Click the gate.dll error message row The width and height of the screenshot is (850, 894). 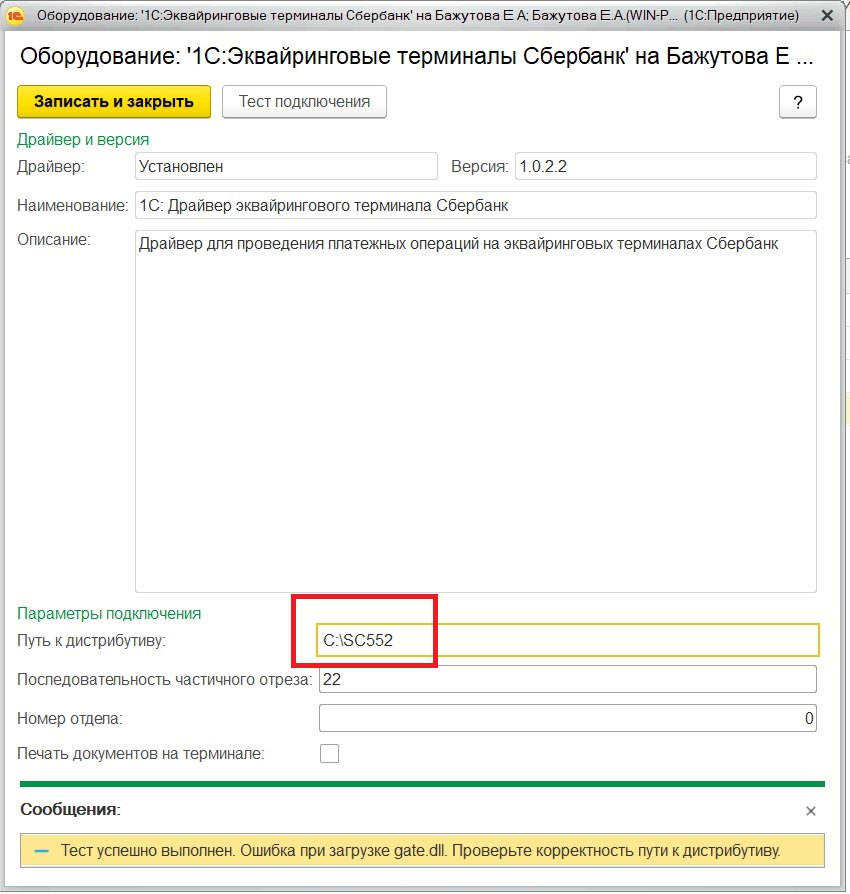click(x=422, y=851)
